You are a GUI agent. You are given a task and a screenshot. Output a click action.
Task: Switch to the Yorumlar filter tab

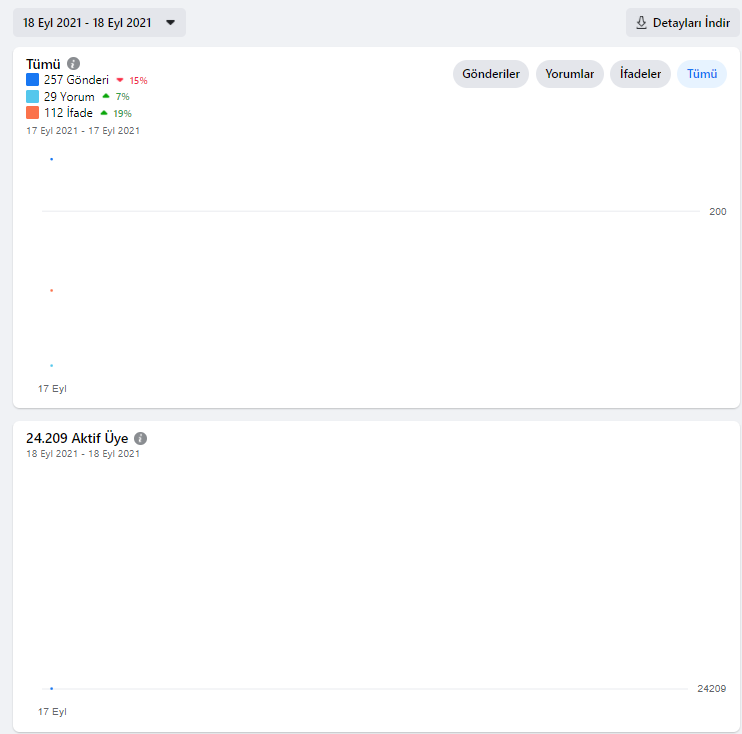pyautogui.click(x=570, y=74)
